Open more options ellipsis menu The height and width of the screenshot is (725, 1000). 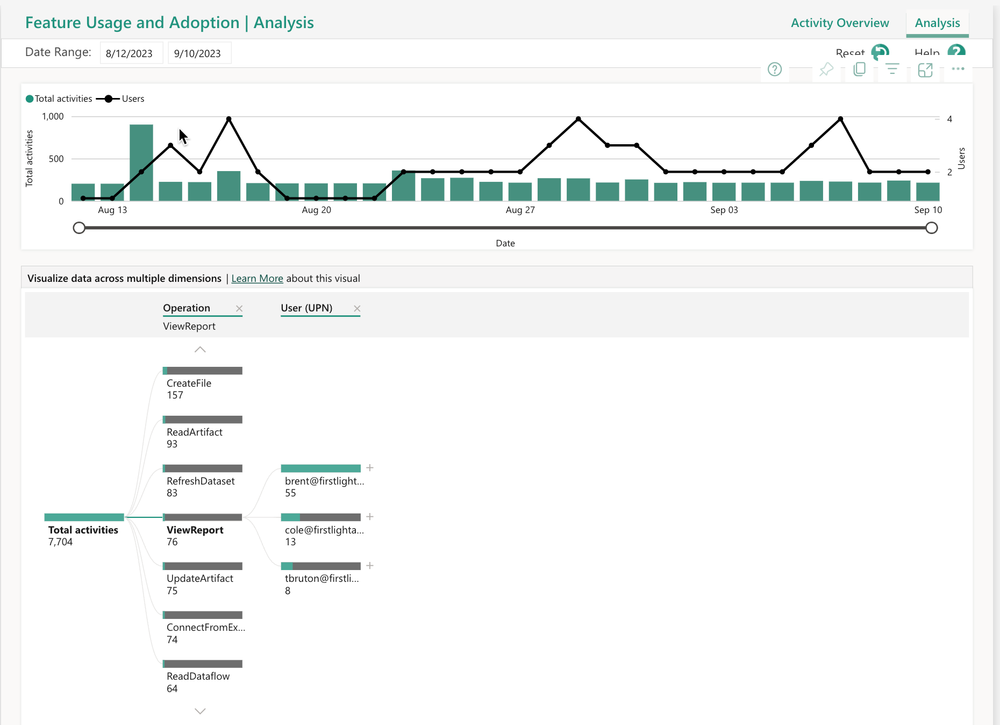point(958,69)
